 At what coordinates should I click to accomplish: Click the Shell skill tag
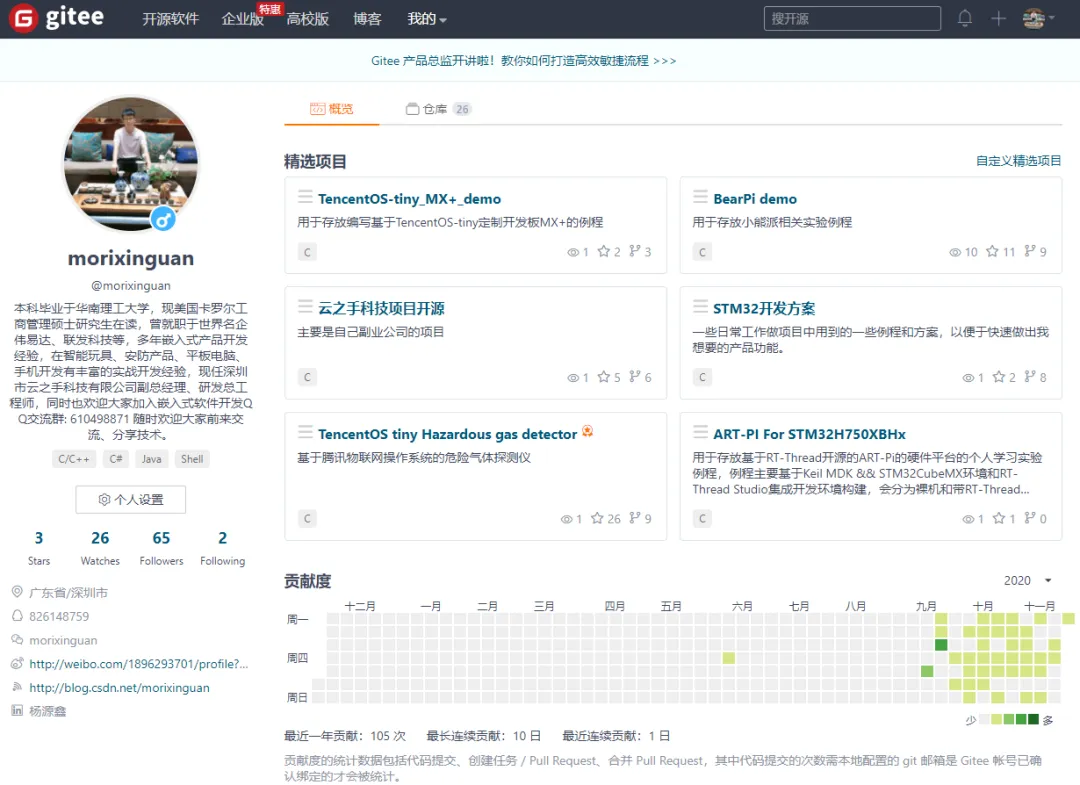191,459
